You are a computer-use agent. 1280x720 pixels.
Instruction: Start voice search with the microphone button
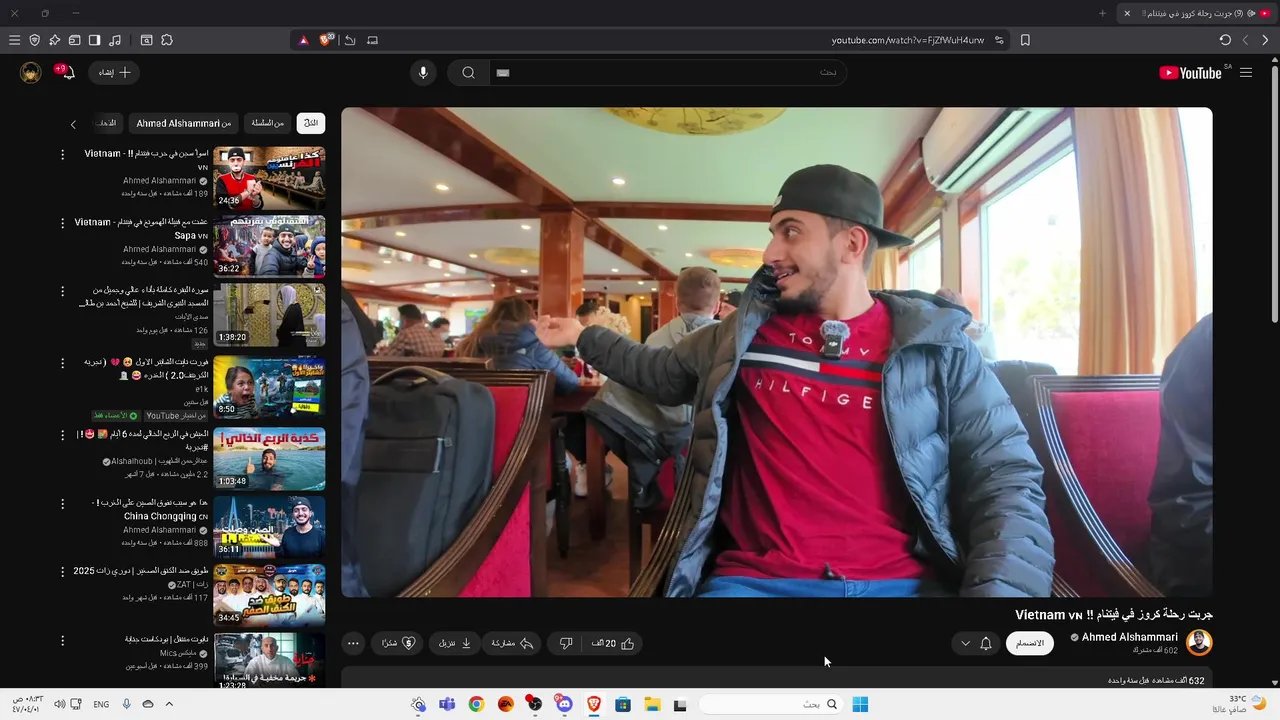423,72
